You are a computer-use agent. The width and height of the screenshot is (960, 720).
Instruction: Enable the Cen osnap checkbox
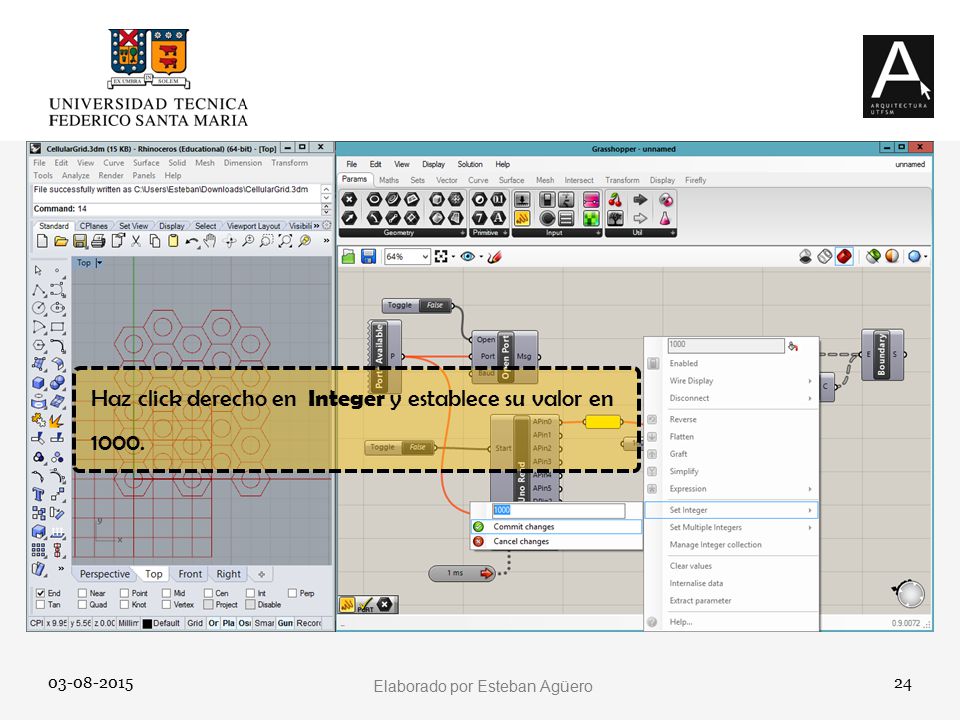pyautogui.click(x=208, y=593)
